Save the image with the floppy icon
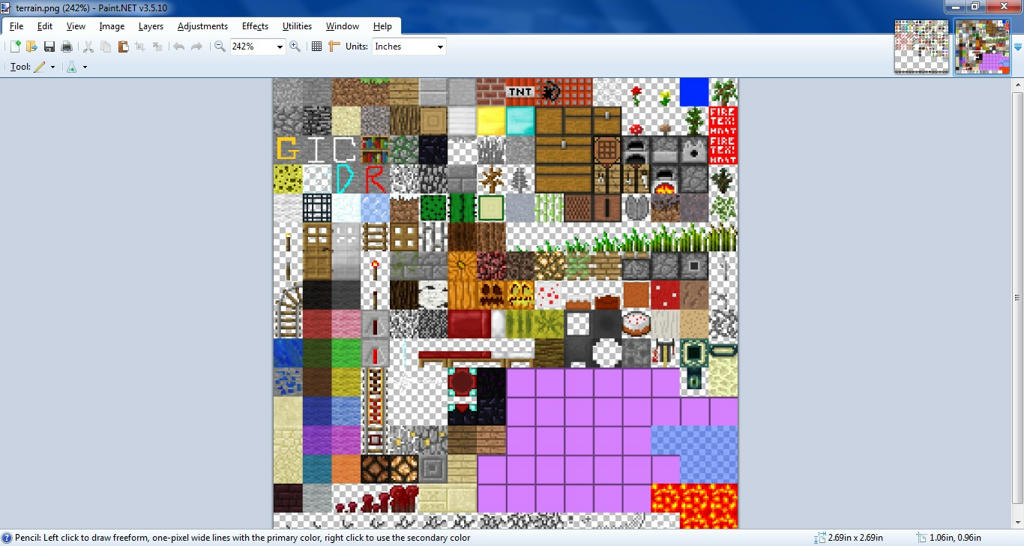The width and height of the screenshot is (1024, 546). click(49, 47)
